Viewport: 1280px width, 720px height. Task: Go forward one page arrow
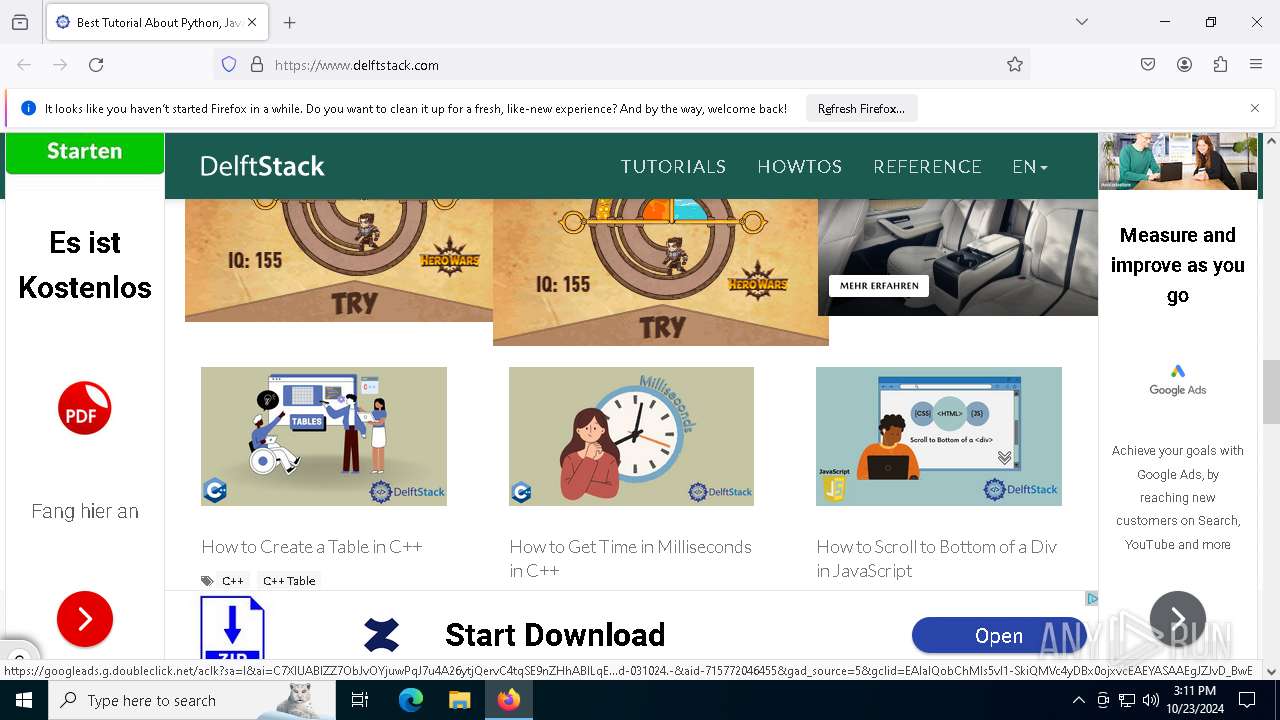(x=60, y=65)
